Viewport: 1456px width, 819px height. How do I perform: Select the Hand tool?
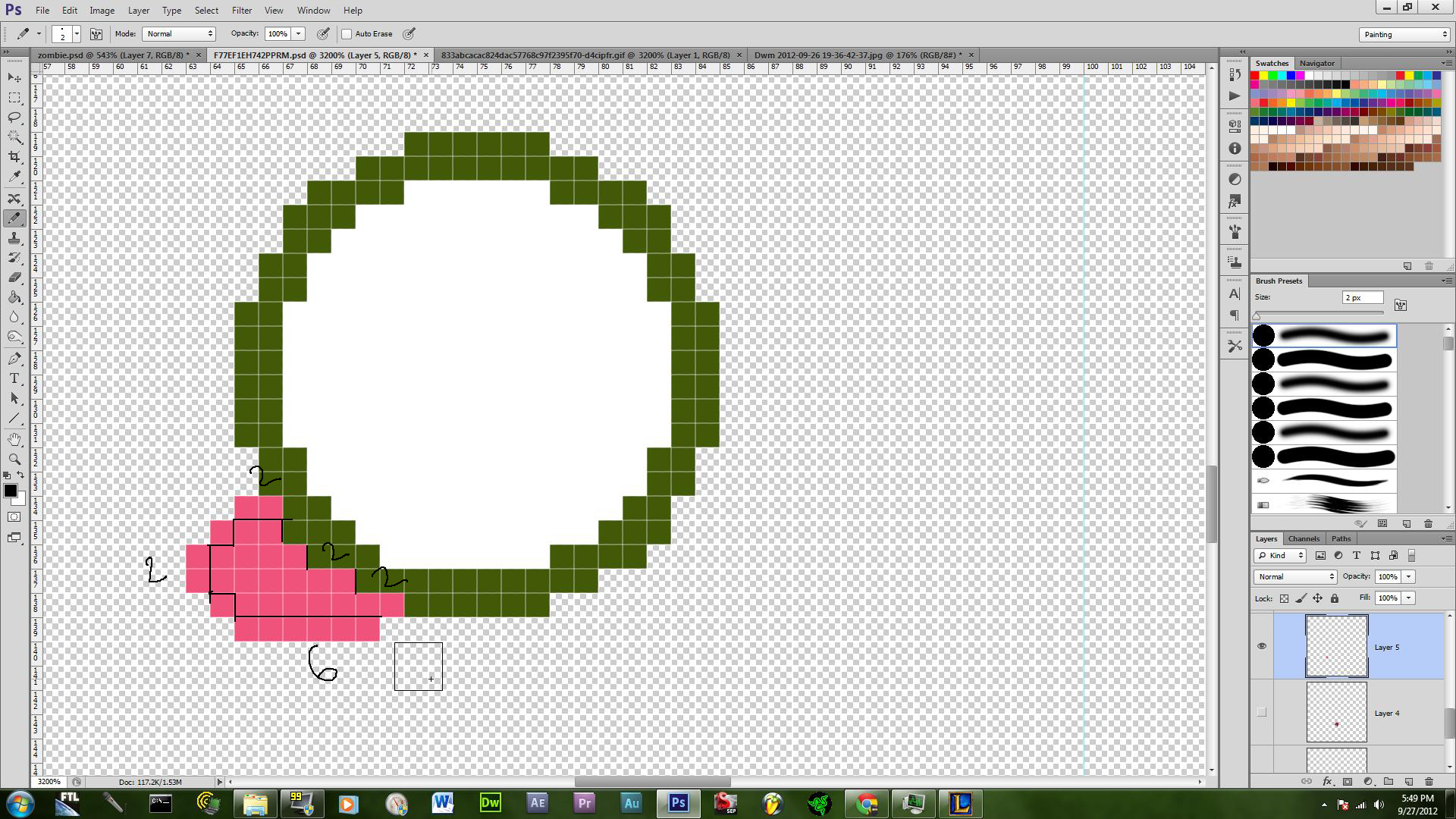pyautogui.click(x=14, y=440)
